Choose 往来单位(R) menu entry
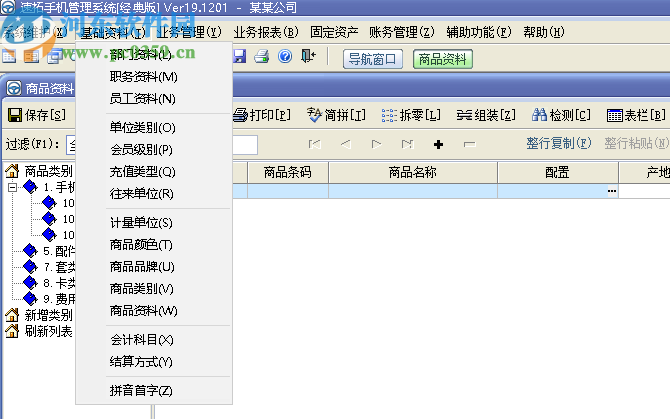Image resolution: width=670 pixels, height=419 pixels. 154,194
